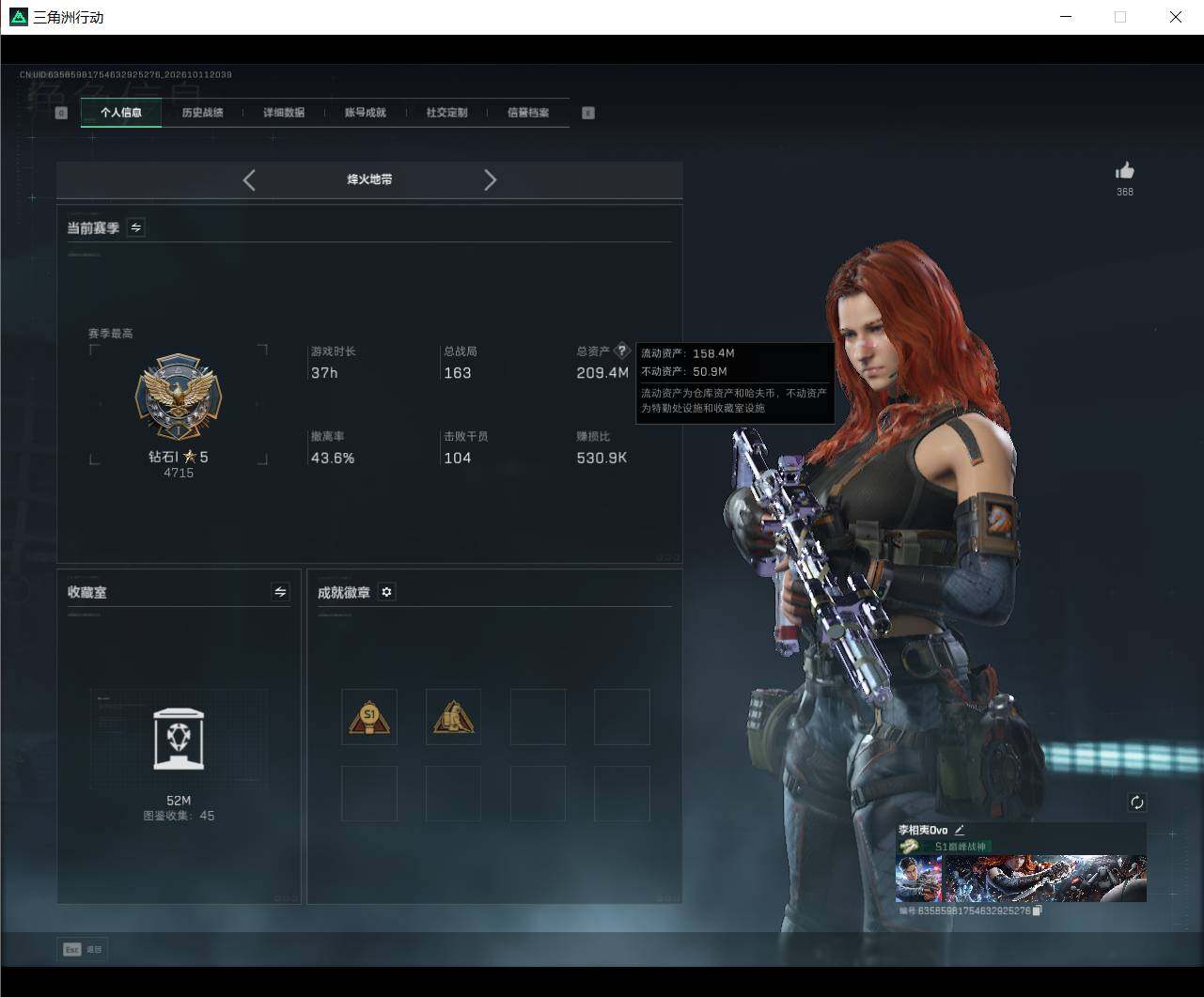Click the diamond rank eagle emblem
1204x997 pixels.
(179, 397)
